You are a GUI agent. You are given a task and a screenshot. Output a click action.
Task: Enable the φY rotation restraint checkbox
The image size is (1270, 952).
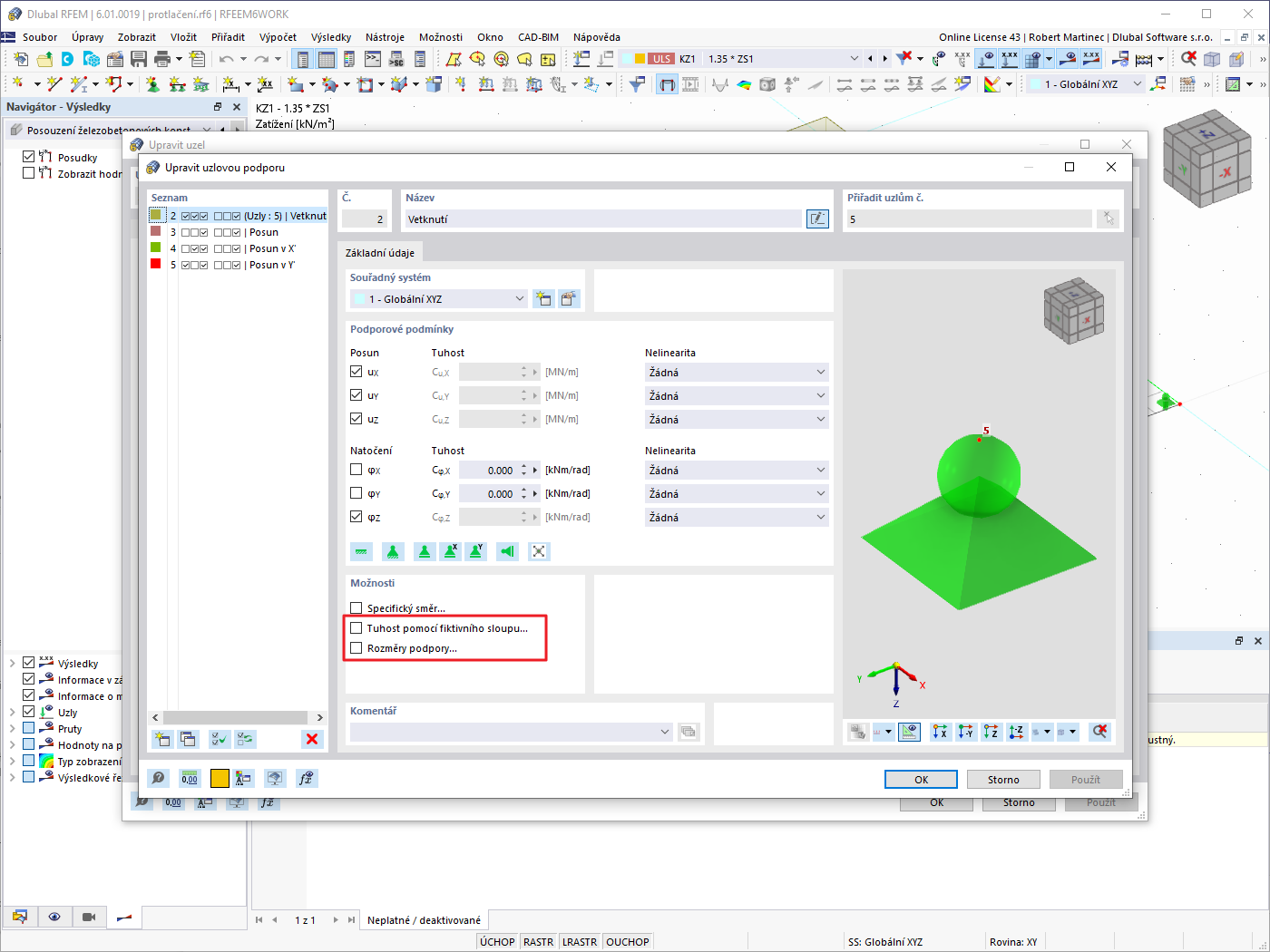point(357,493)
